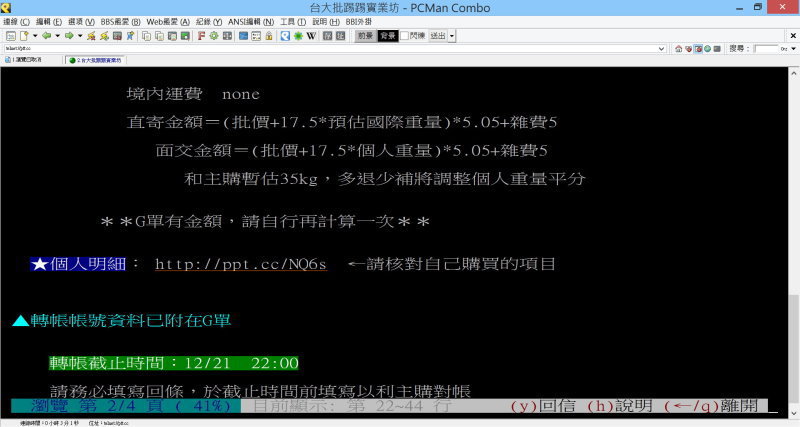800x427 pixels.
Task: Expand the new connection dropdown arrow
Action: [x=35, y=36]
